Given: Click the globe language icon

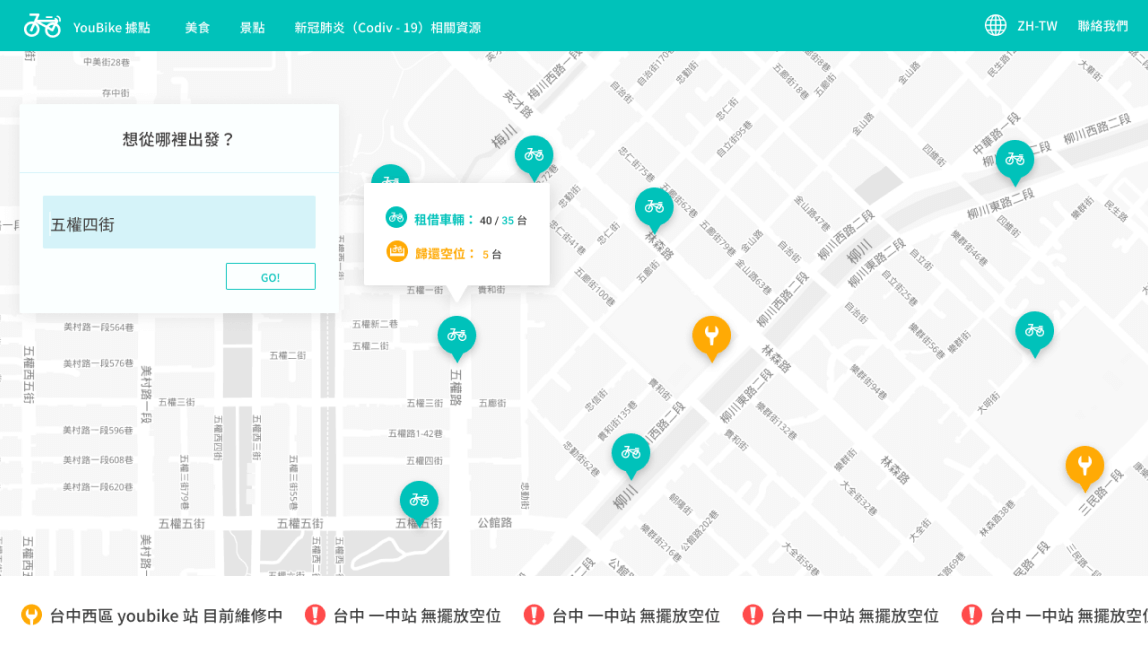Looking at the screenshot, I should click(x=995, y=26).
